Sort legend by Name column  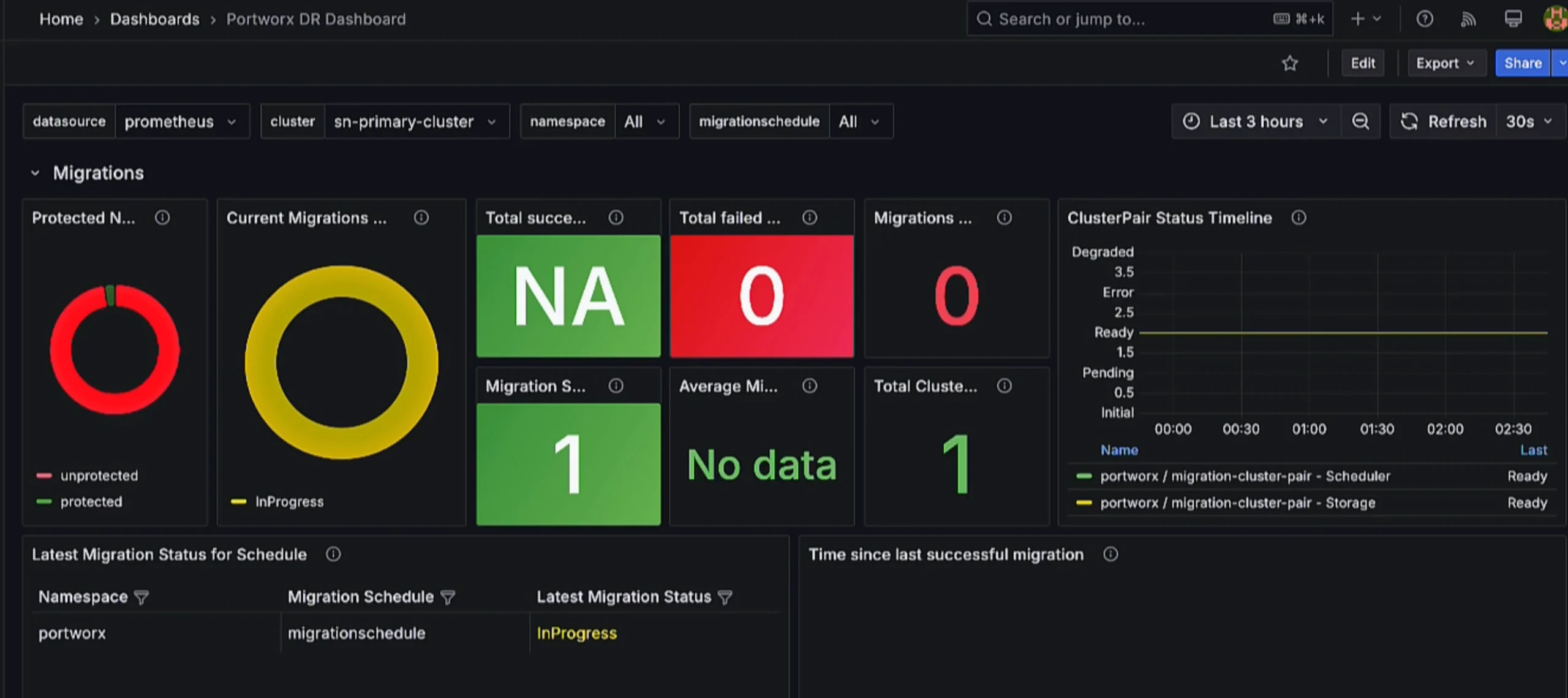point(1119,450)
